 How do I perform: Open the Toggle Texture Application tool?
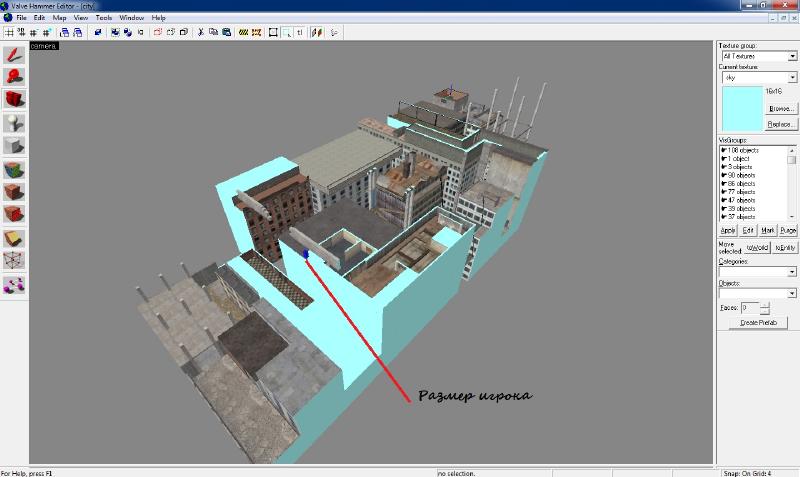pos(14,169)
